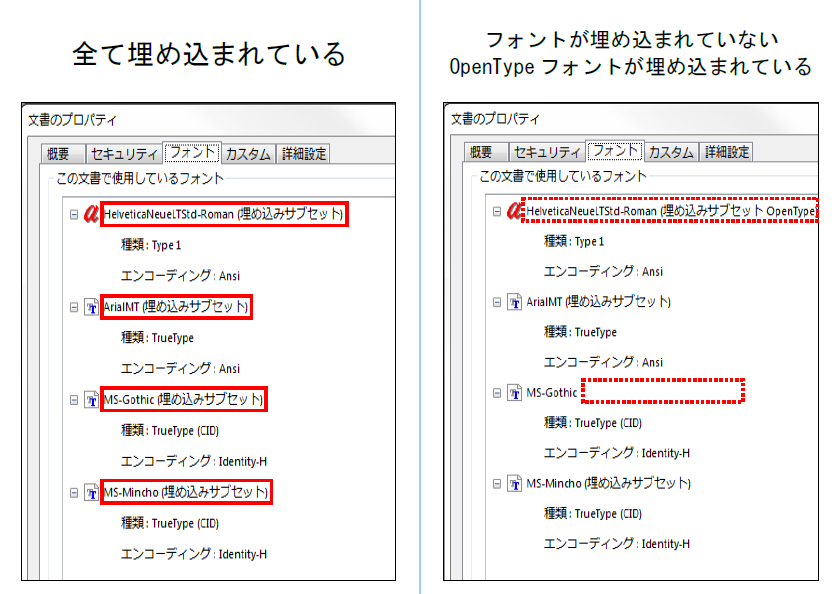Click the MS-Mincho font icon in left dialog
The image size is (836, 594).
click(x=92, y=492)
